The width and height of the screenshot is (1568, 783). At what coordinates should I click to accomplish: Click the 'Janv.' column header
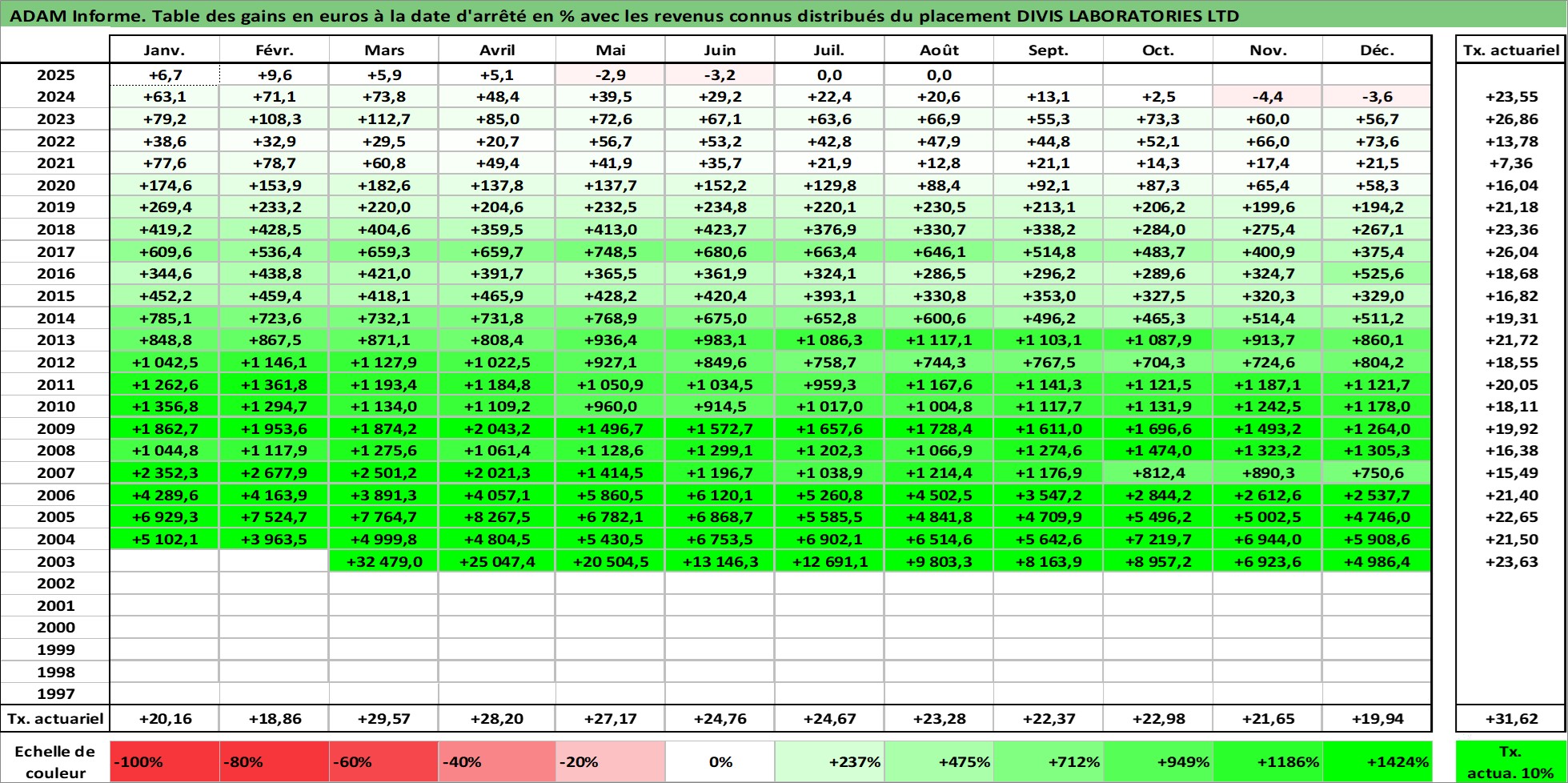[x=164, y=50]
